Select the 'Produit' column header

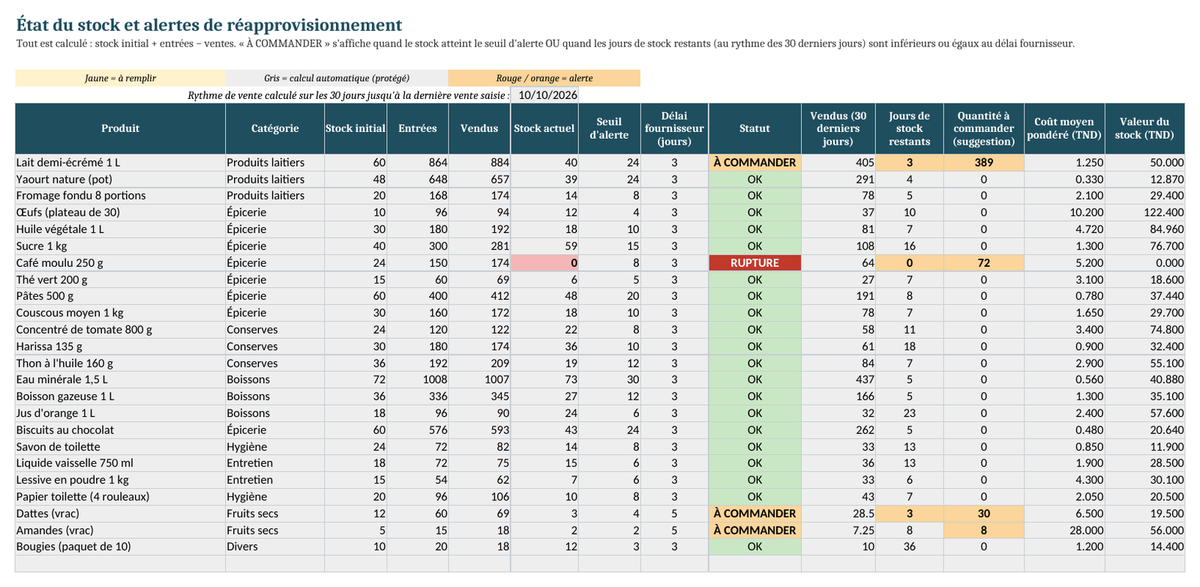tap(120, 128)
